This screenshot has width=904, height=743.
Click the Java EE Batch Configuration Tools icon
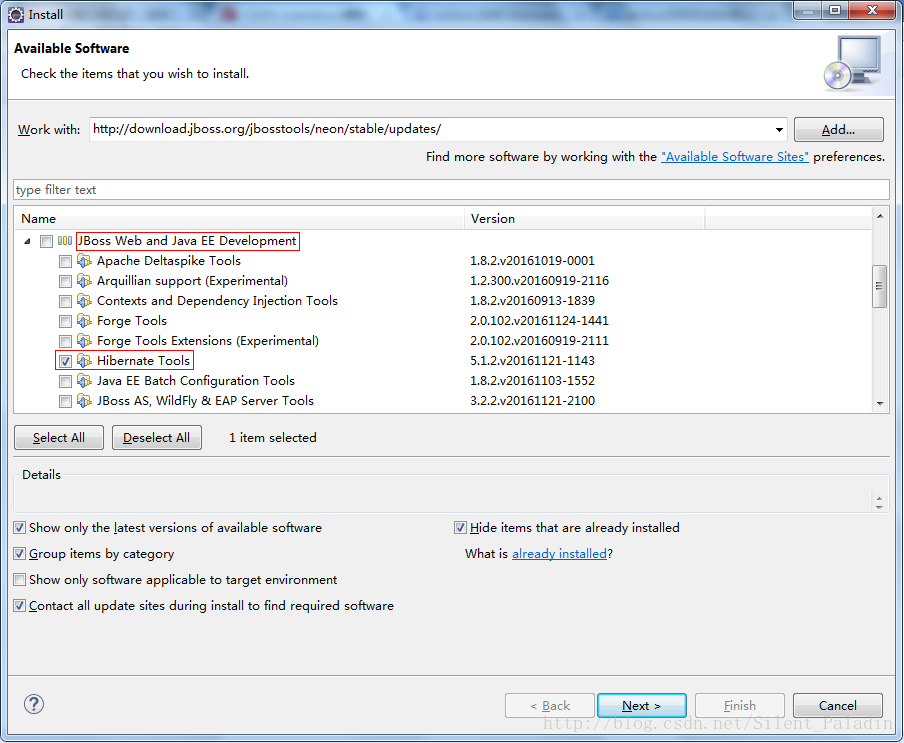pos(84,381)
